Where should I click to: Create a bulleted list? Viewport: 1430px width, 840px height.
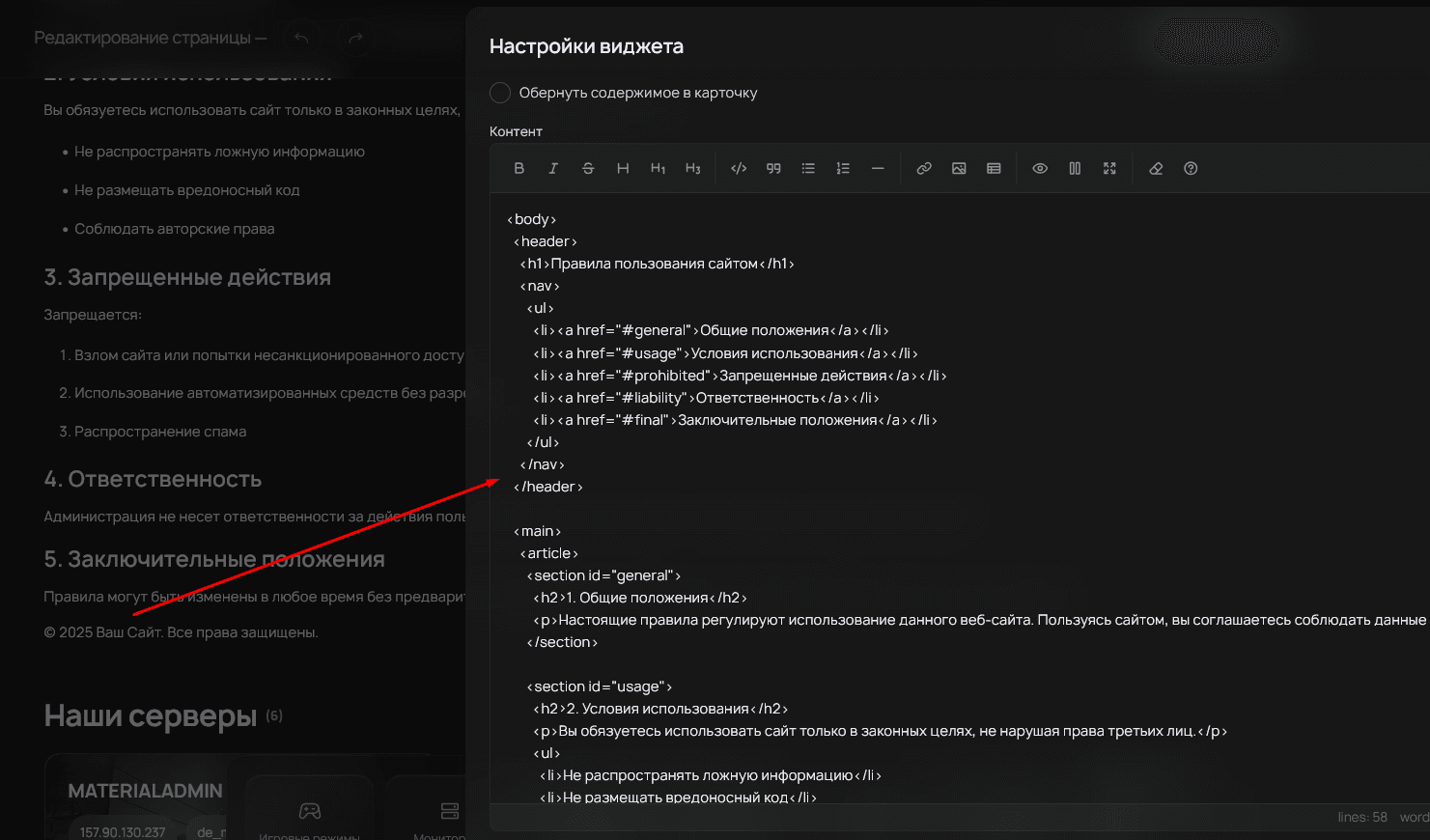click(x=808, y=168)
